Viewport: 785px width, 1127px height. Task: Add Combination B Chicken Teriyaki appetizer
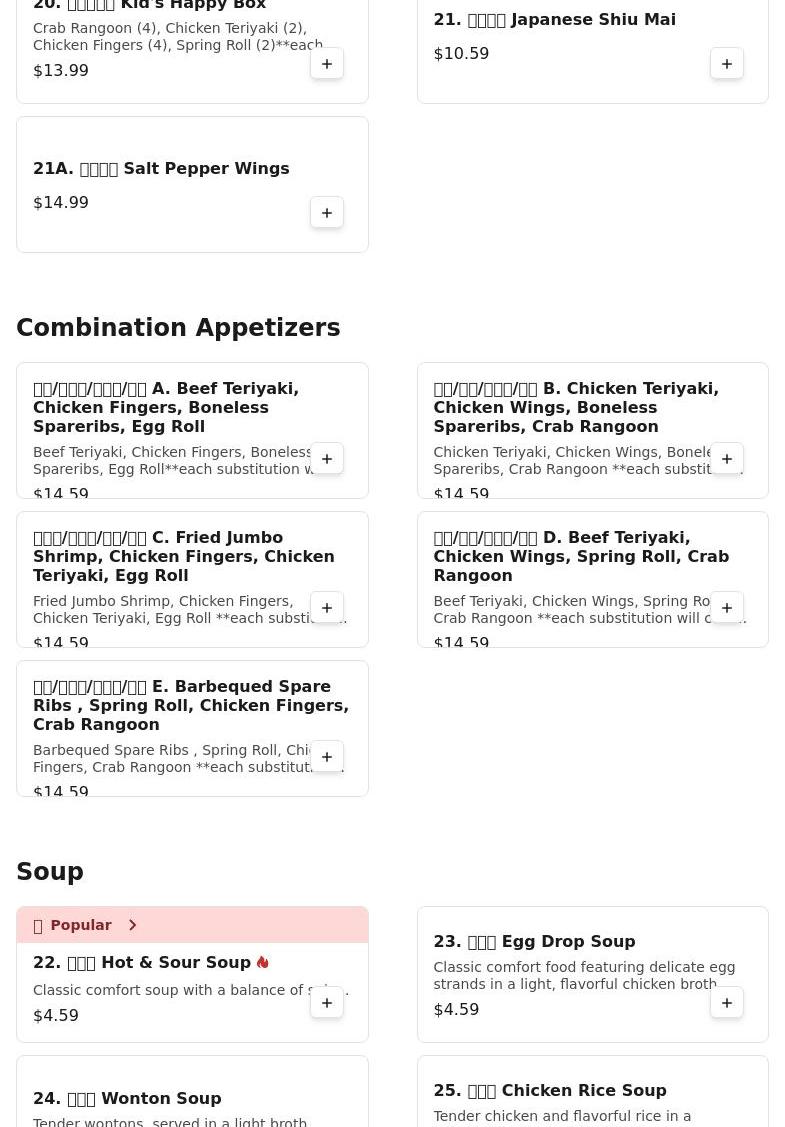coord(727,459)
